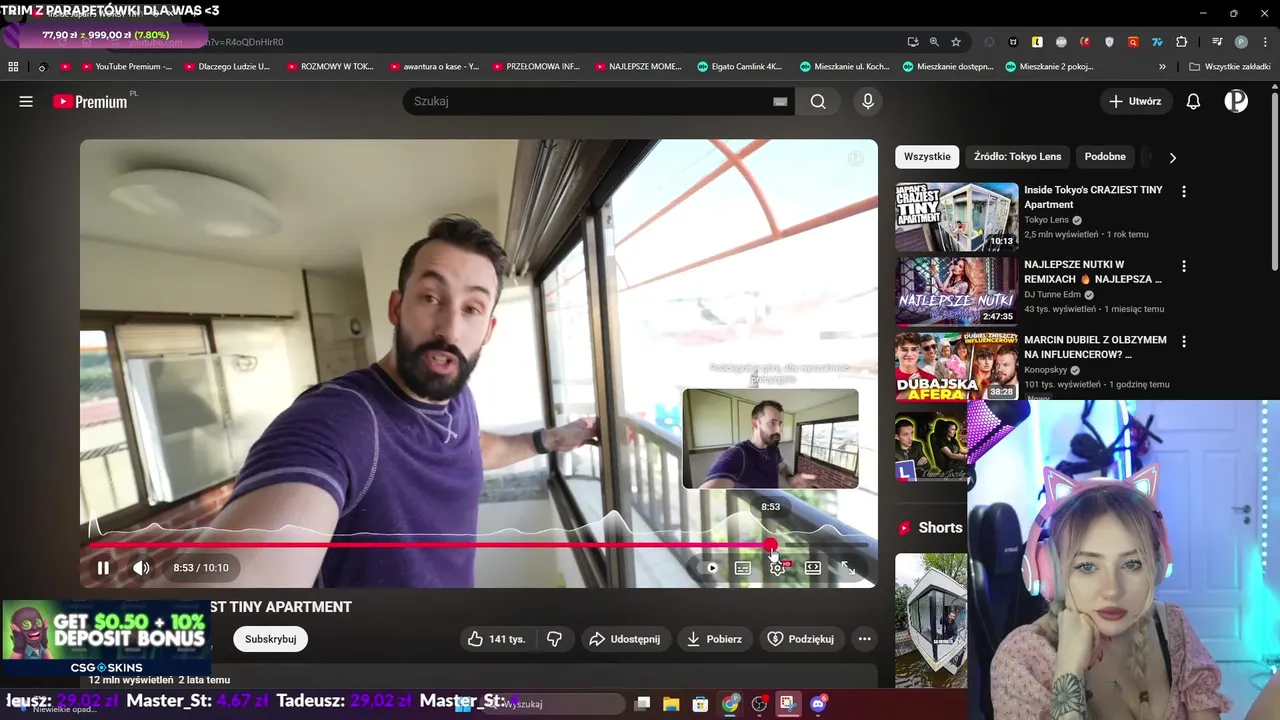Enter fullscreen mode in player
This screenshot has height=720, width=1280.
pos(847,568)
